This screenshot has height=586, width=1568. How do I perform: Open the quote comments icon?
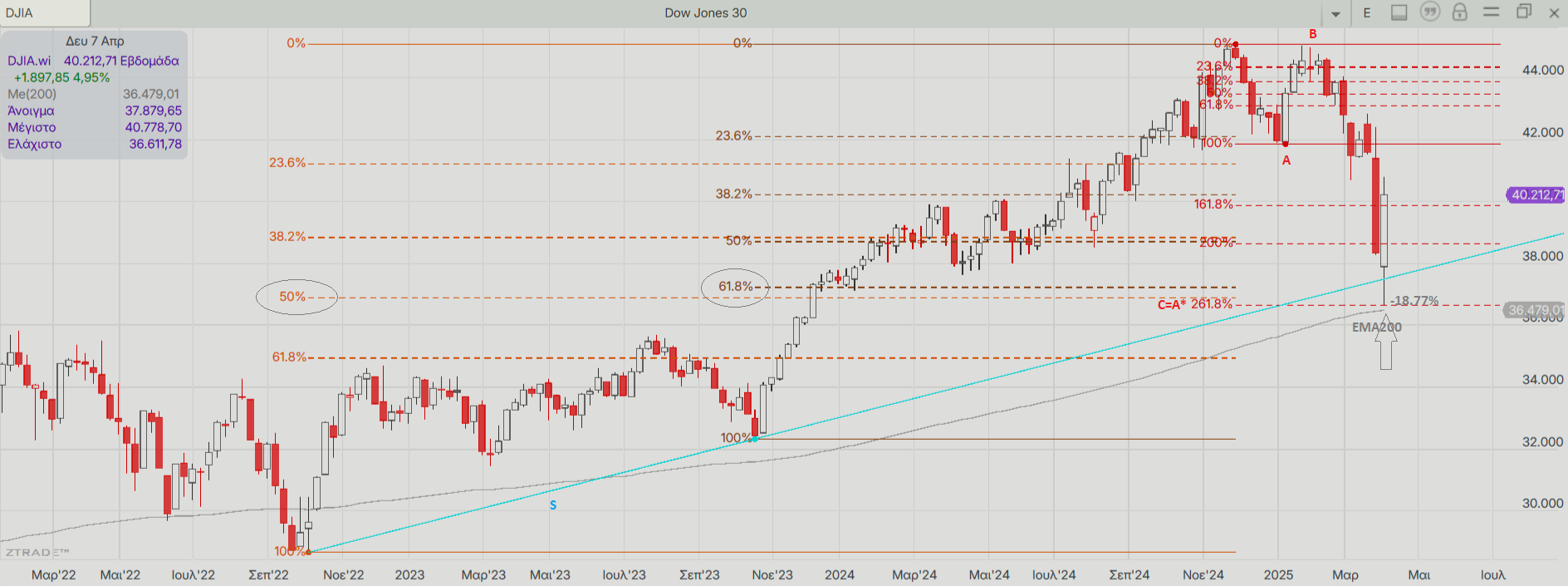[x=1429, y=12]
